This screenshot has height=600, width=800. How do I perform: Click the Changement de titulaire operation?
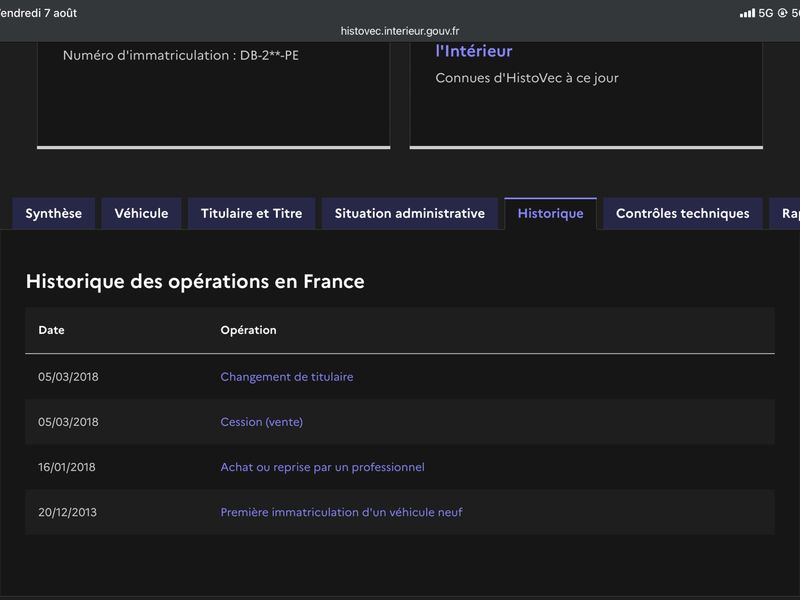coord(287,377)
